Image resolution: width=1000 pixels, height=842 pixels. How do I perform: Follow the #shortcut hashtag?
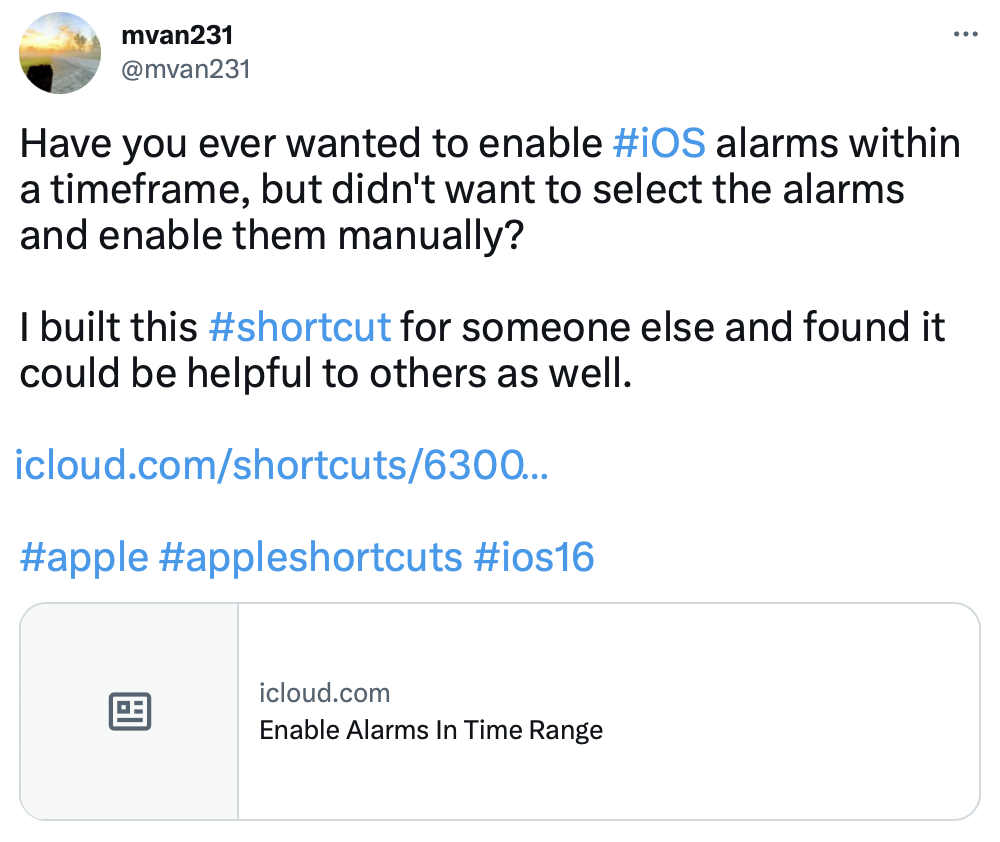[300, 327]
